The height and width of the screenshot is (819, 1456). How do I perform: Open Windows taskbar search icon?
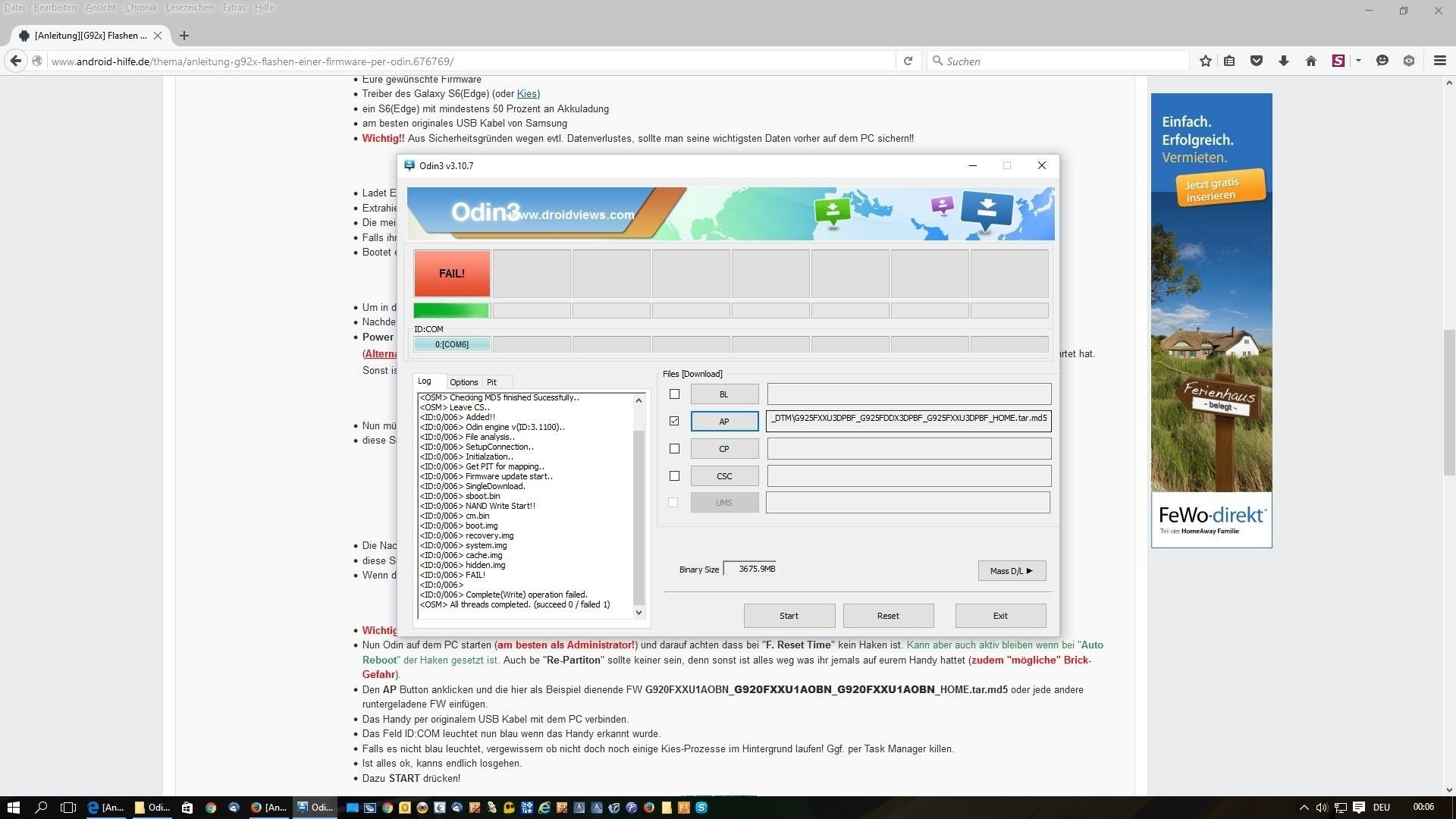42,808
